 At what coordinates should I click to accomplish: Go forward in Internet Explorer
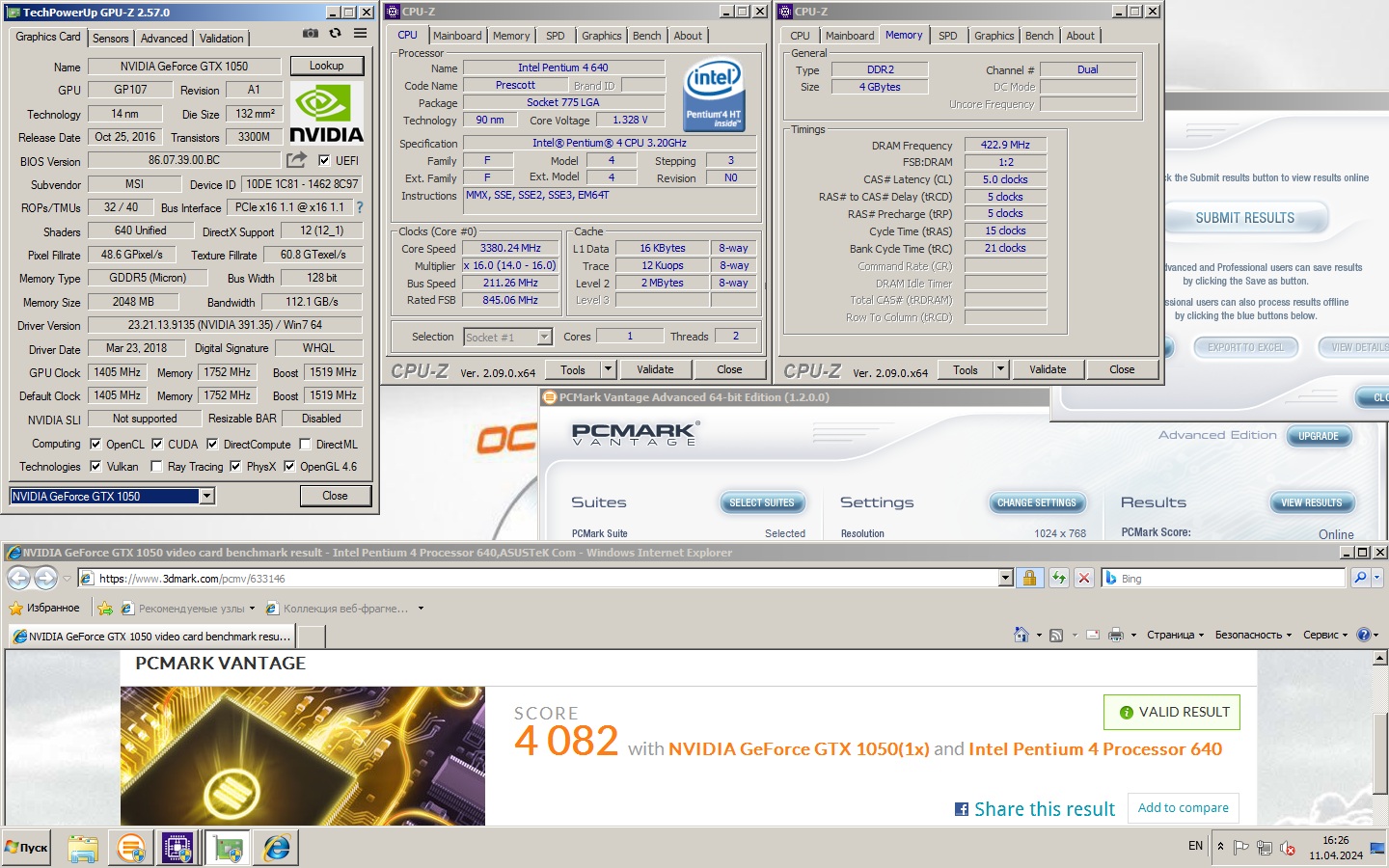tap(45, 578)
